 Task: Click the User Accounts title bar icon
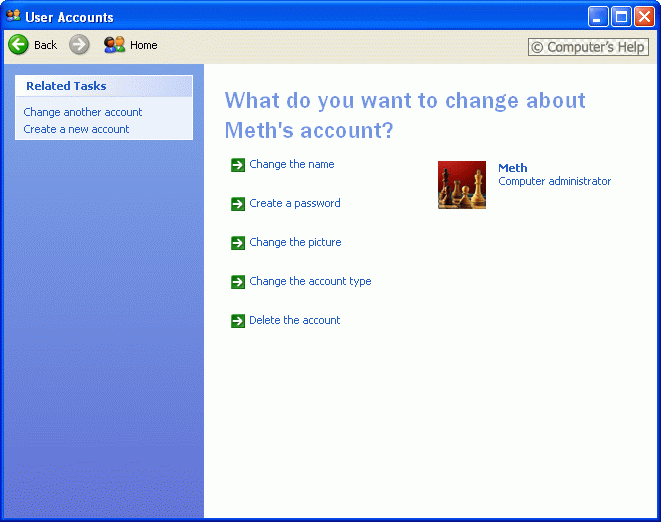tap(13, 16)
